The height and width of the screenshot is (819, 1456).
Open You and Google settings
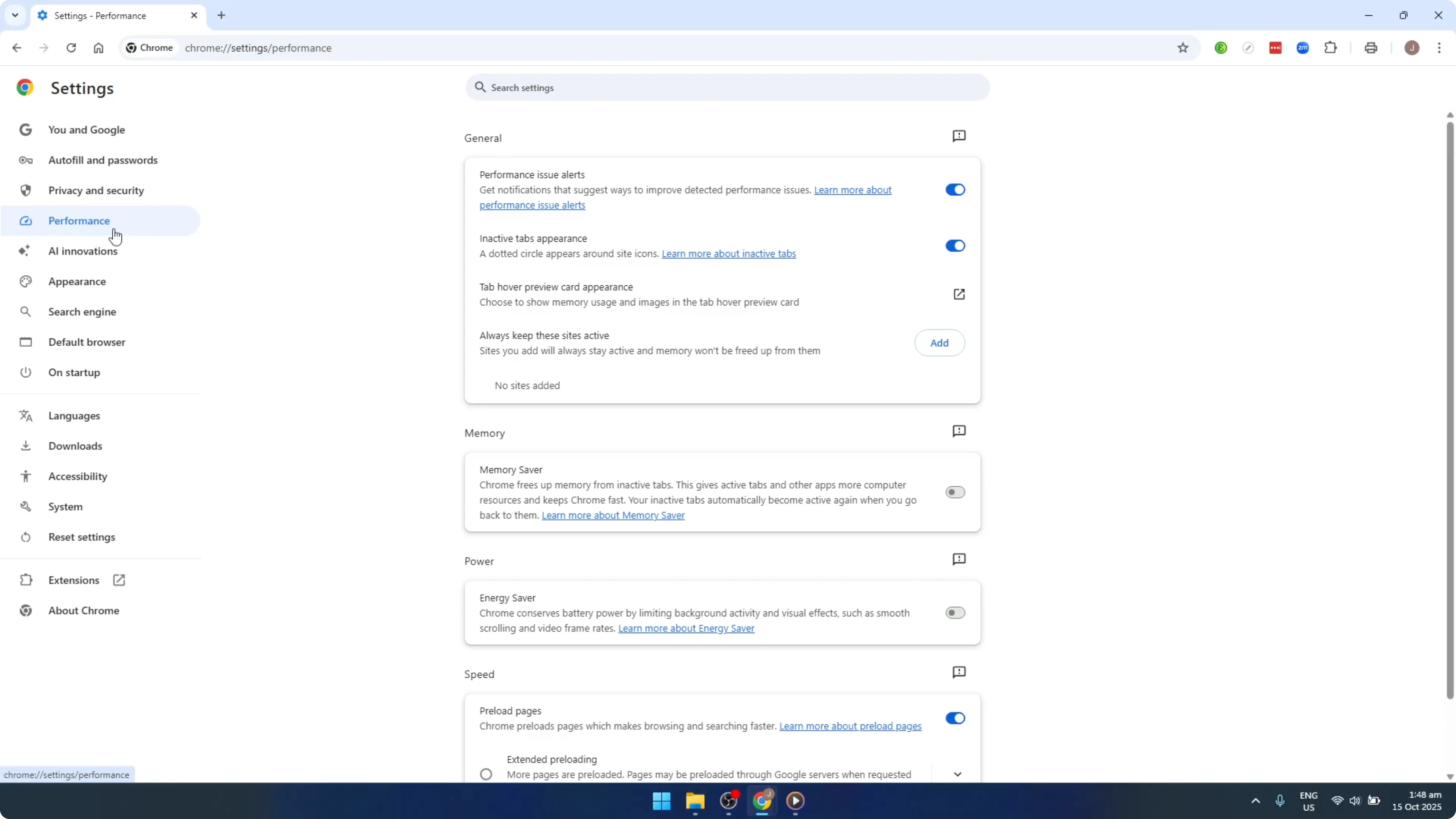(x=100, y=130)
